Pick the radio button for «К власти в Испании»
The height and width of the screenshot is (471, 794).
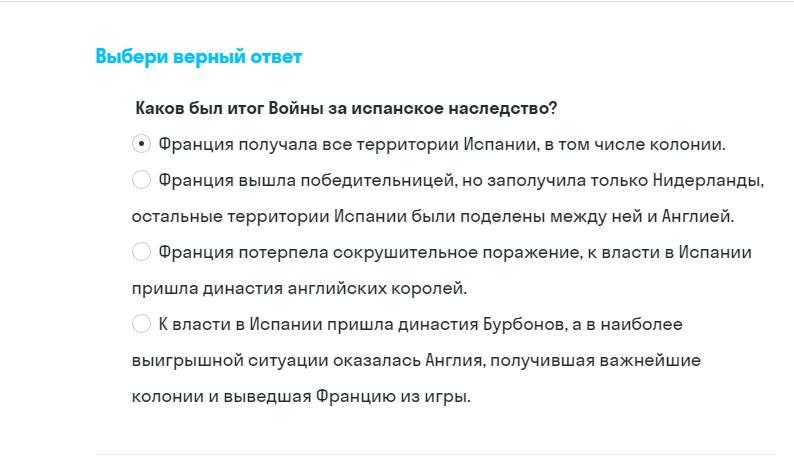pyautogui.click(x=141, y=324)
